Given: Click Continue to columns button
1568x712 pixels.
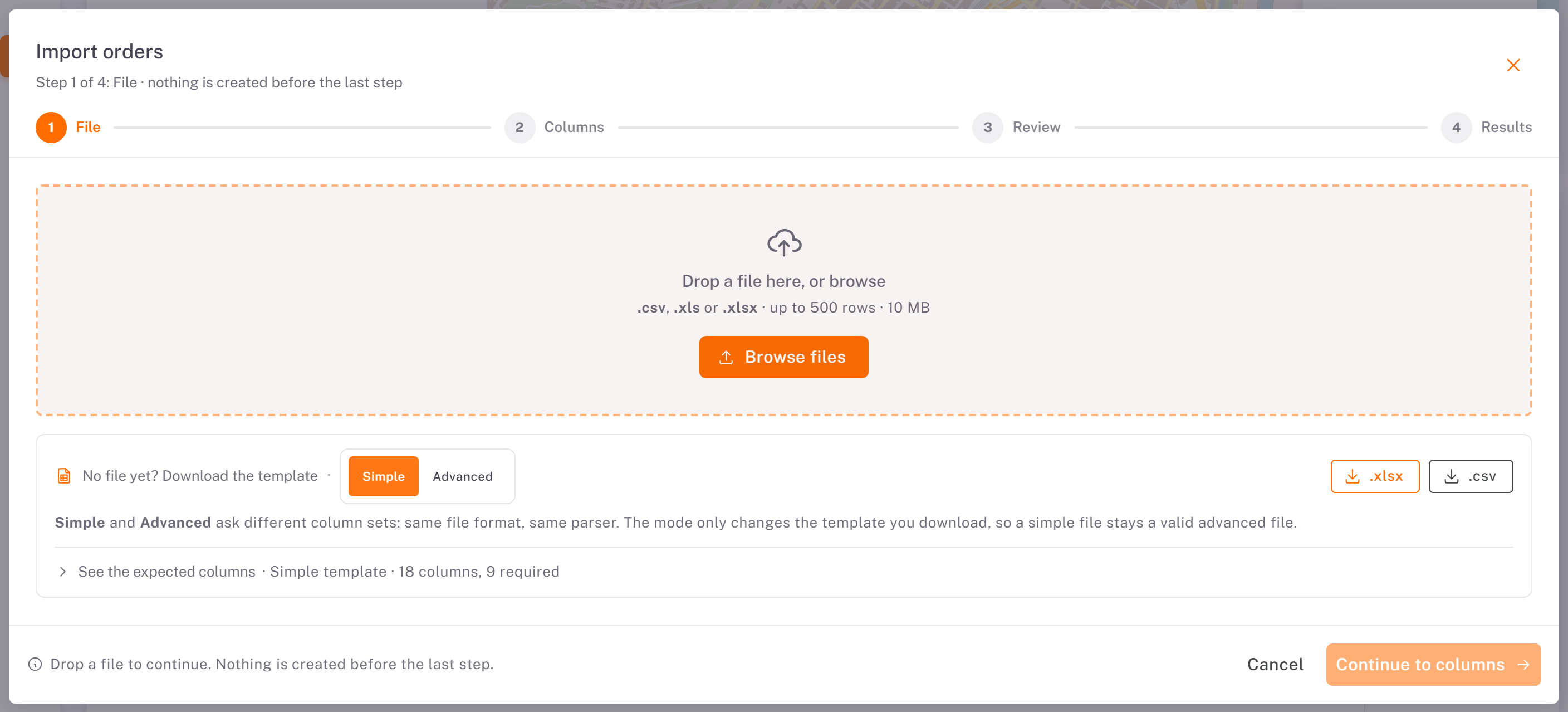Looking at the screenshot, I should coord(1433,665).
